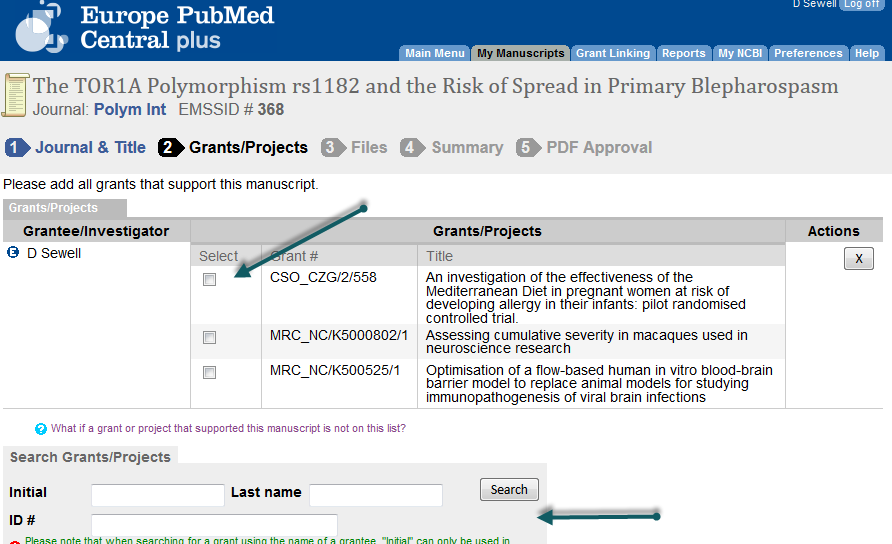Open the 'grant not on this list' help link

[x=228, y=428]
